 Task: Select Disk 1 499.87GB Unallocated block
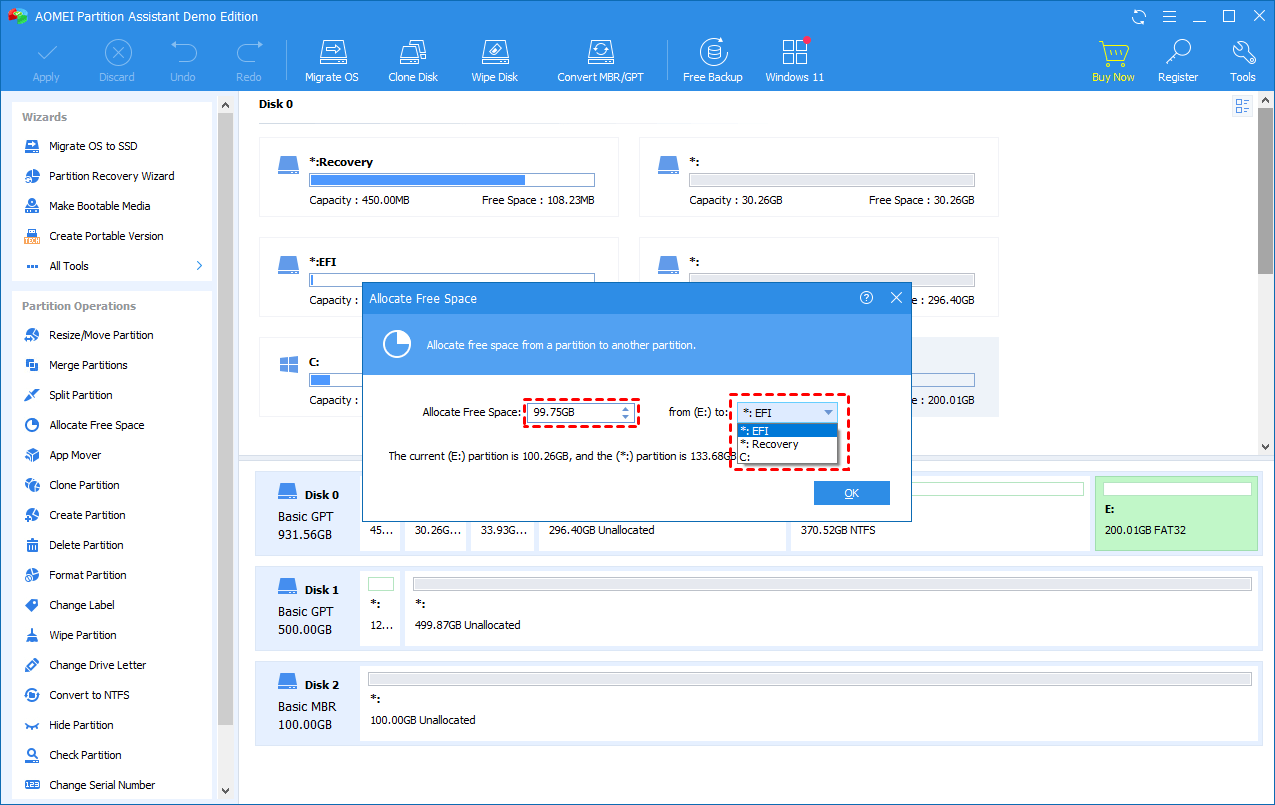click(x=831, y=608)
